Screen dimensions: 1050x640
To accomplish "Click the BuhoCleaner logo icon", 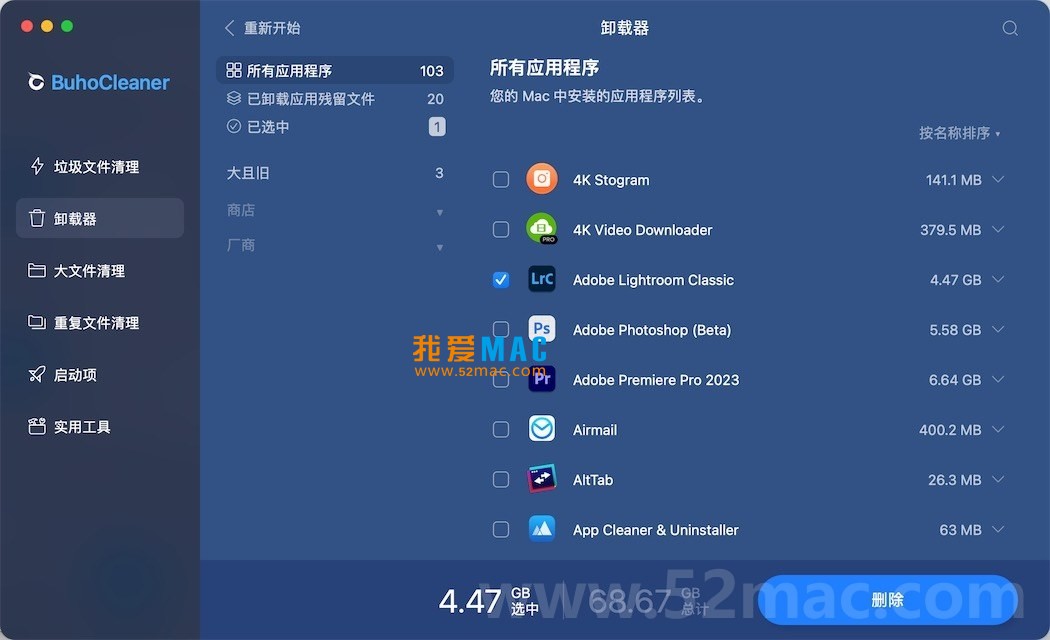I will coord(36,82).
